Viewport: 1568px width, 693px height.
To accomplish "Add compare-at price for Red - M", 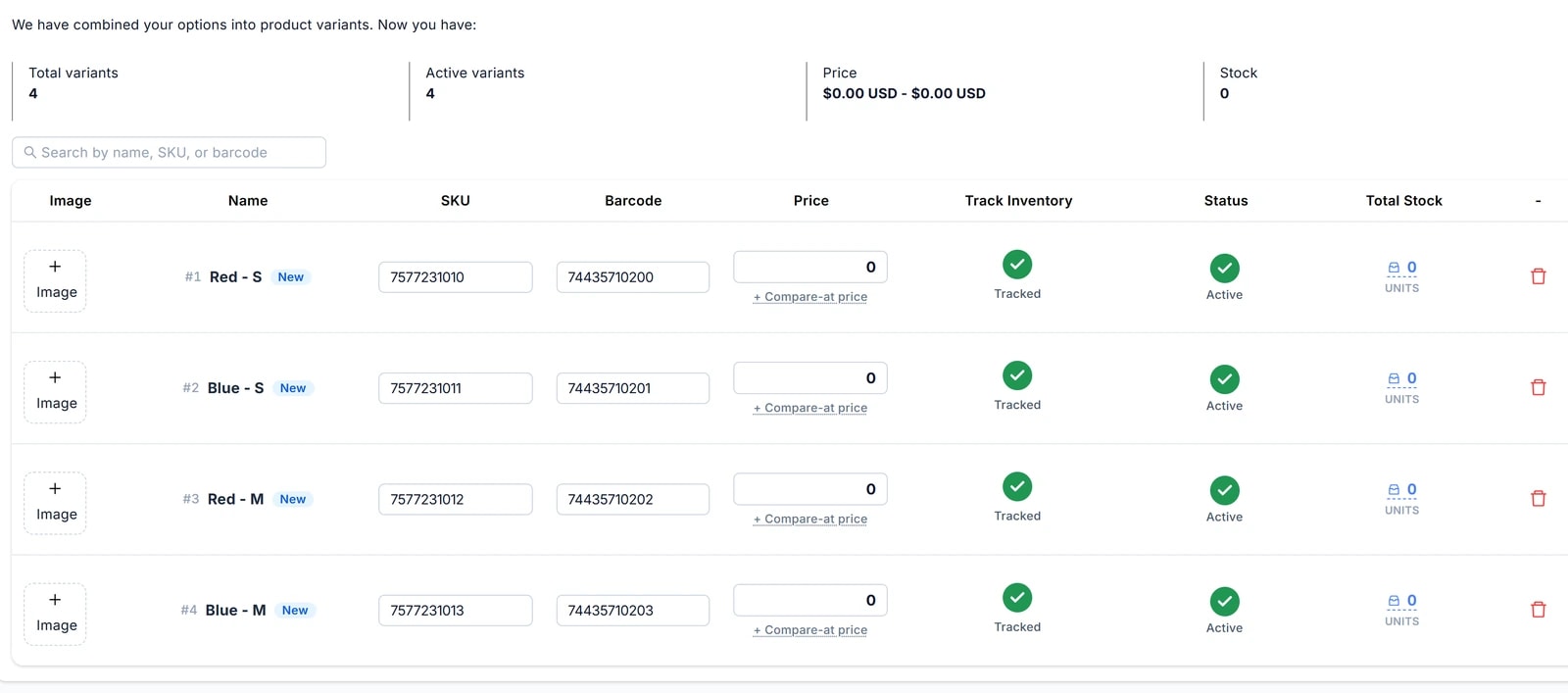I will coord(810,519).
